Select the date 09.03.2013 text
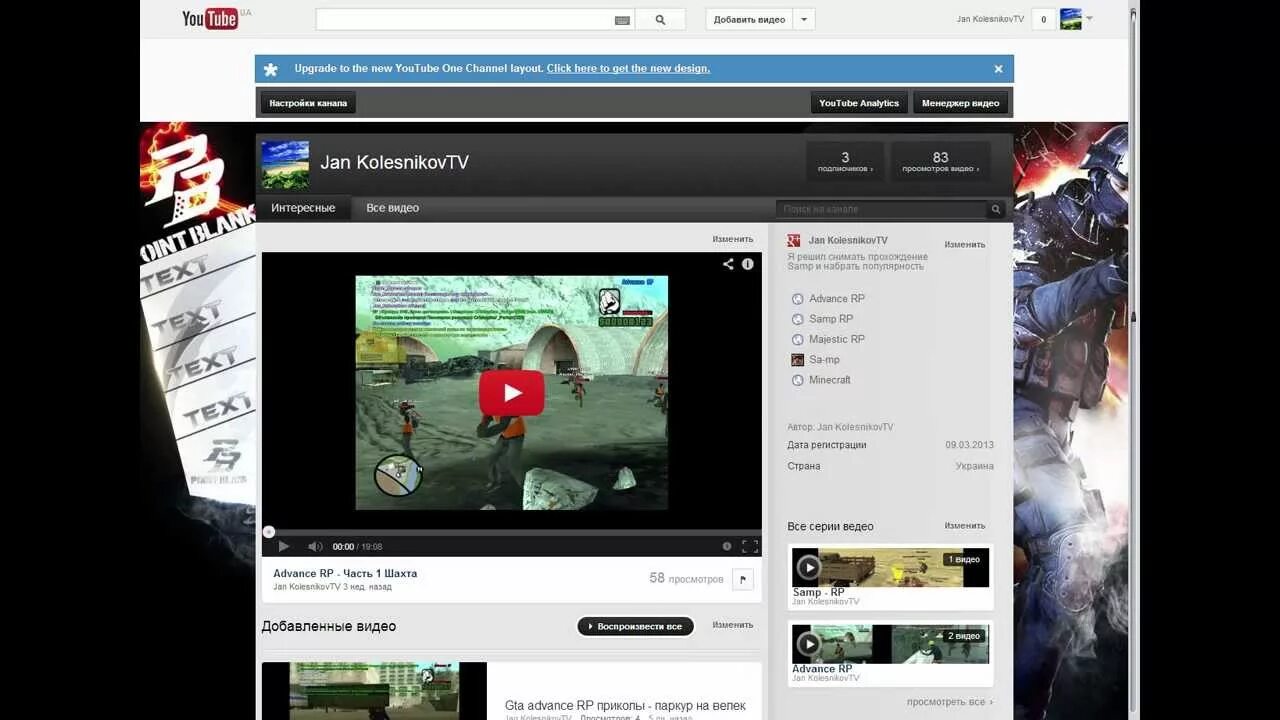1280x720 pixels. click(969, 445)
